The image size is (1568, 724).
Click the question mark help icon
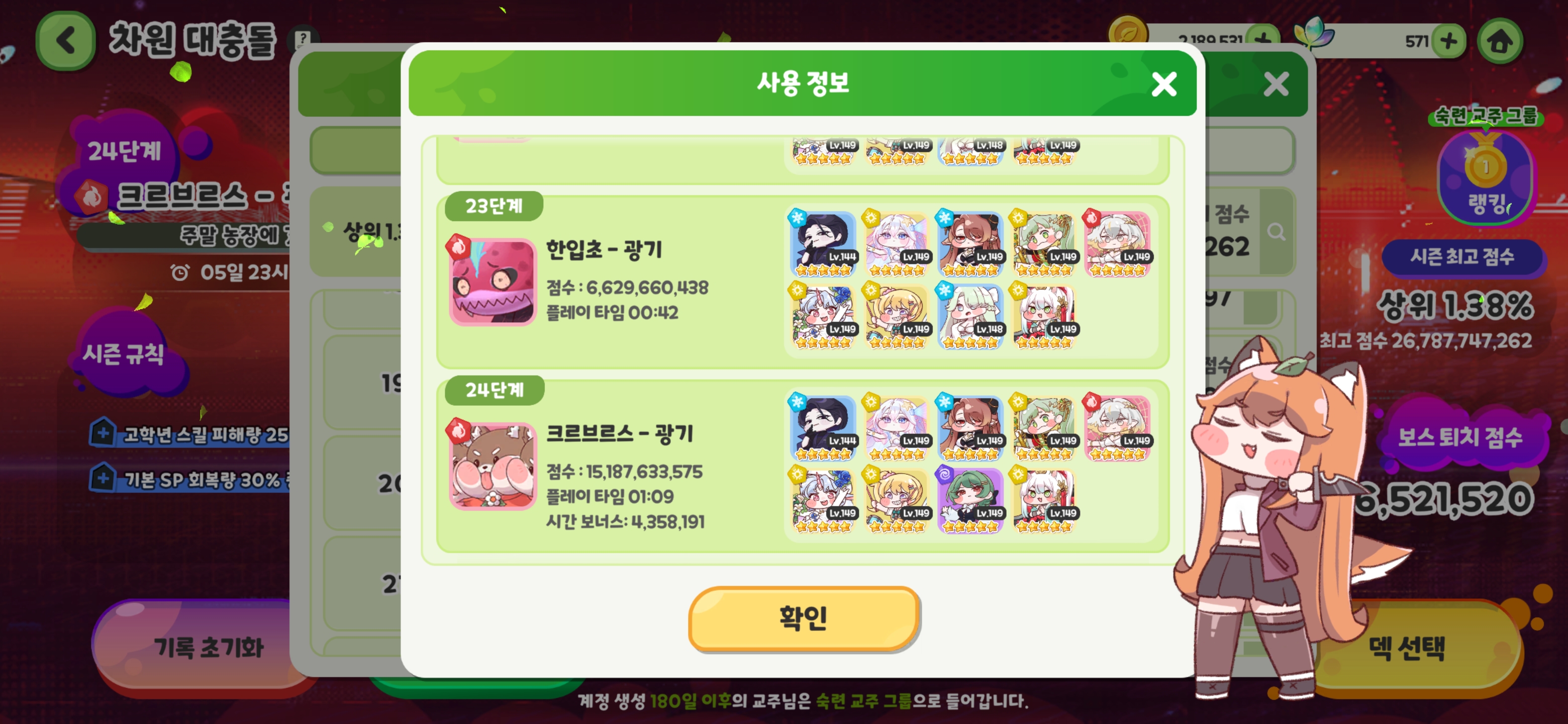pyautogui.click(x=302, y=40)
